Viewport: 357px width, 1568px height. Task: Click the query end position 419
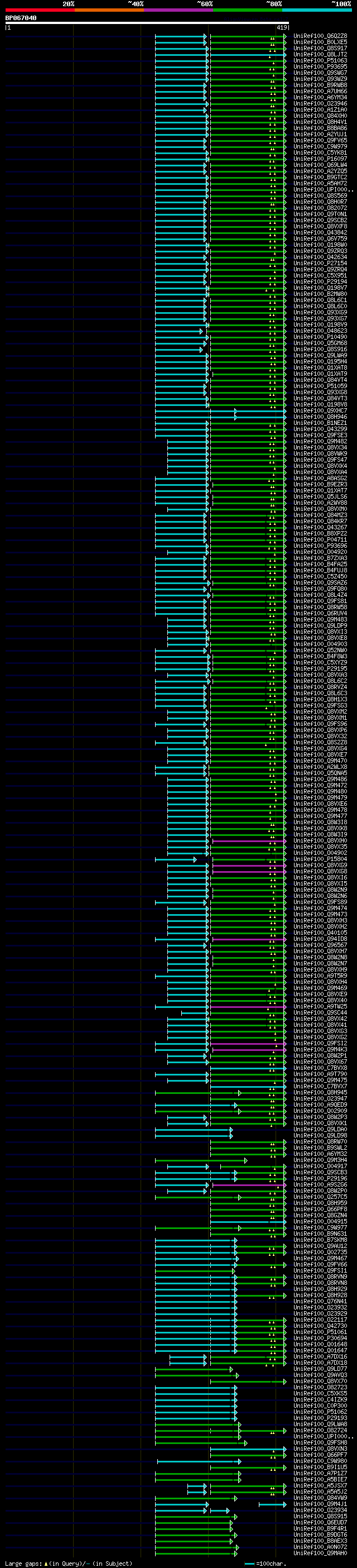[x=282, y=27]
